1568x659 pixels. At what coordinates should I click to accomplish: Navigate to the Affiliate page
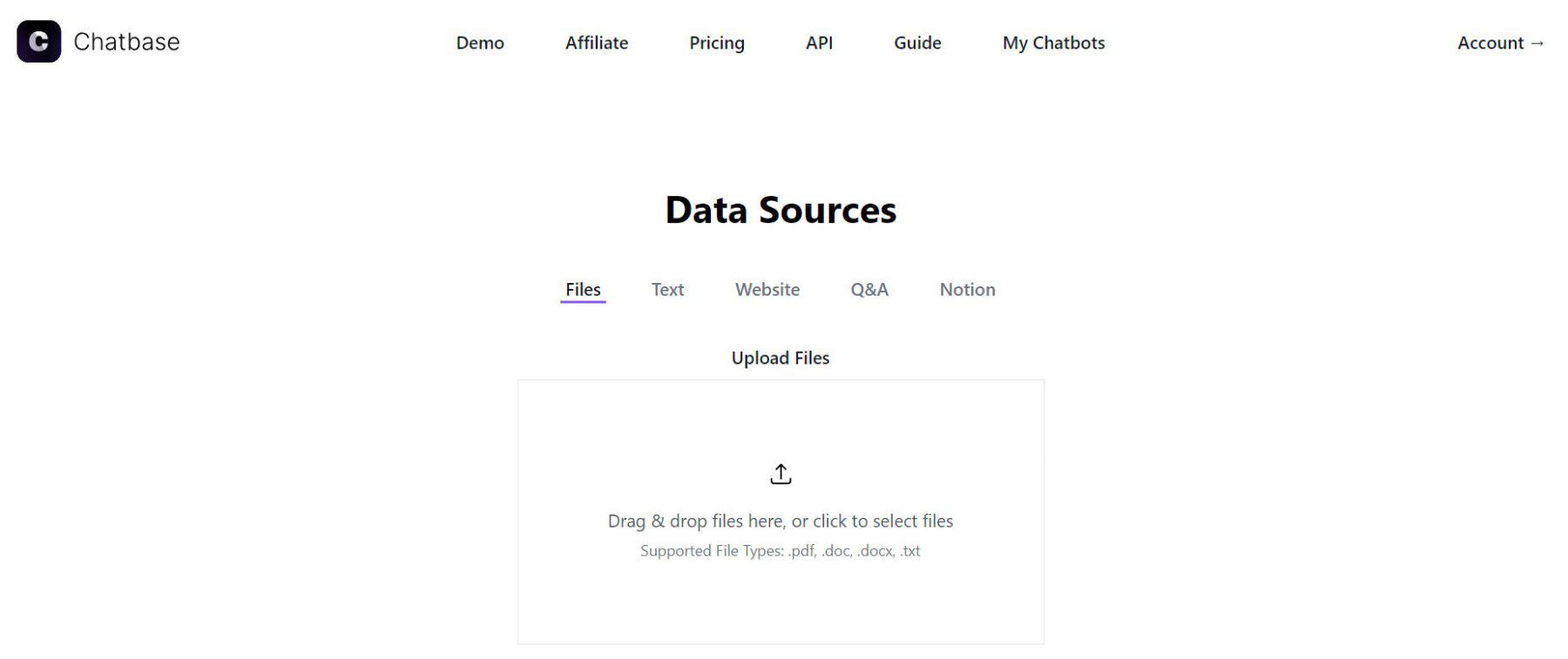pyautogui.click(x=597, y=43)
